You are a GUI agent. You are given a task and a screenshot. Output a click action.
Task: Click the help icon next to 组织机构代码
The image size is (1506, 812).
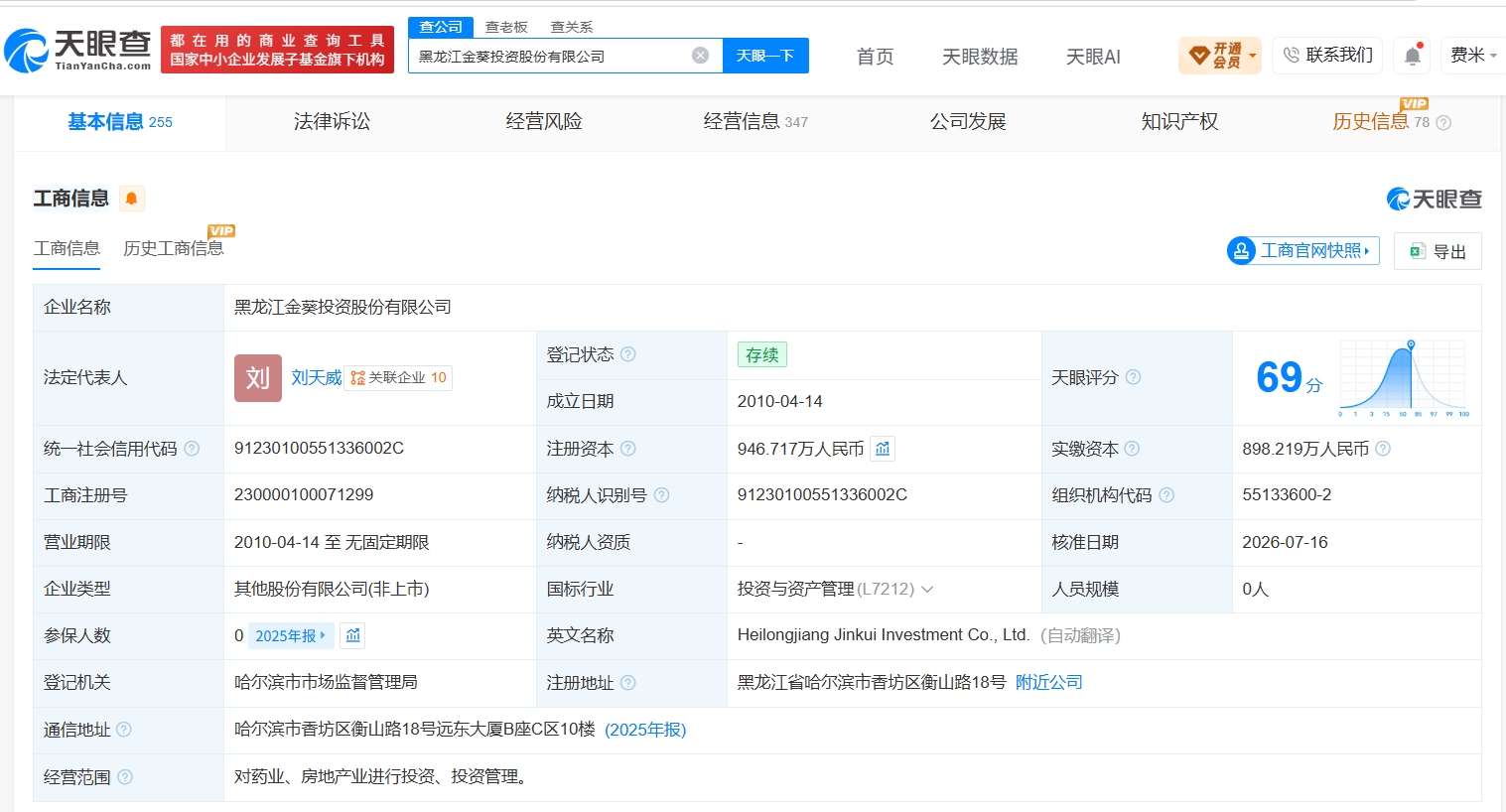pos(1166,495)
